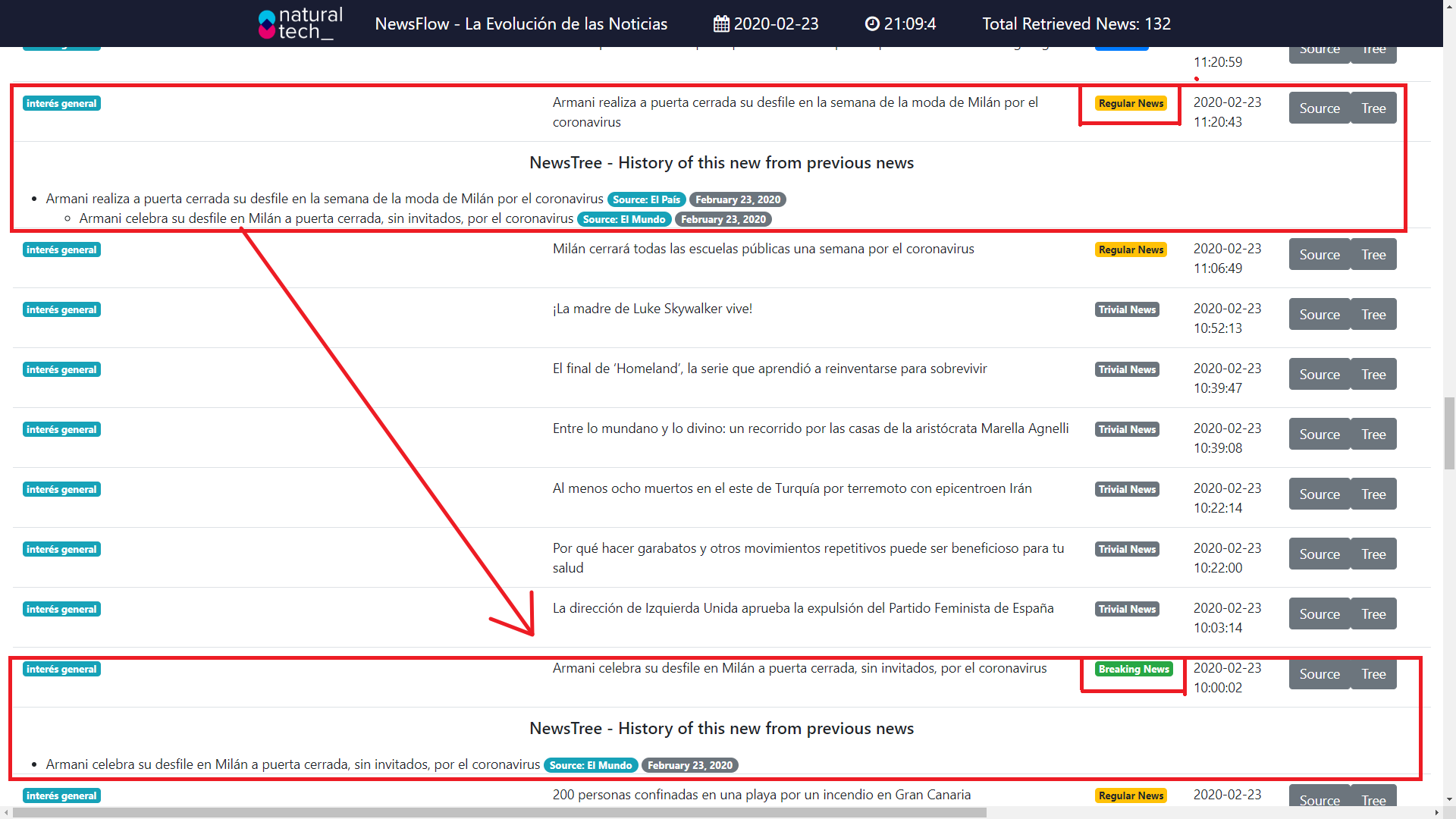This screenshot has height=819, width=1456.
Task: Collapse the Tree for the Armani celebra breaking news row
Action: click(1373, 674)
